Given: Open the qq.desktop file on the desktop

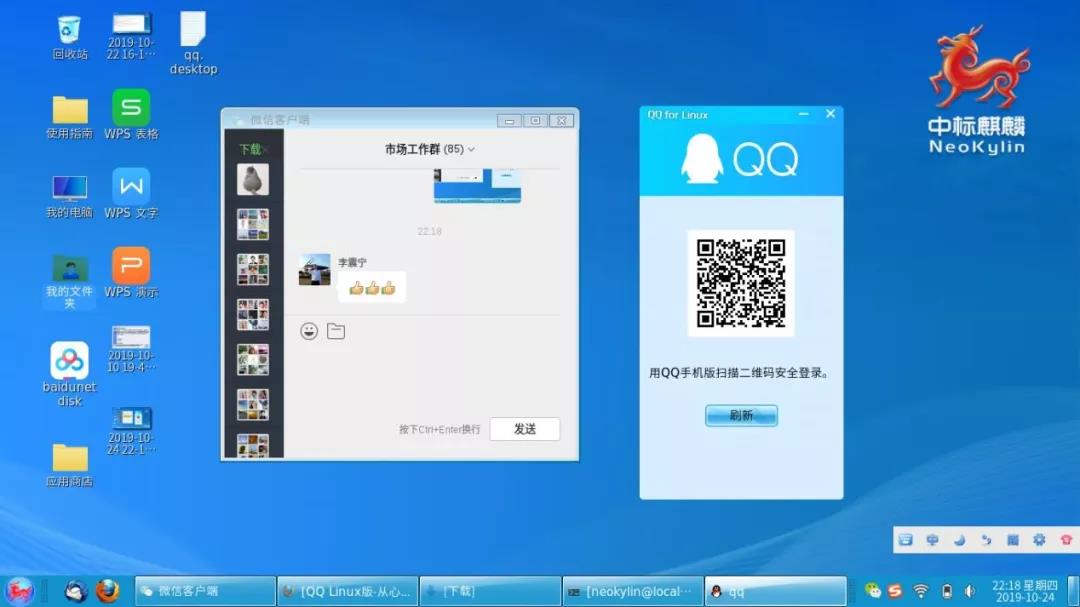Looking at the screenshot, I should [x=194, y=43].
